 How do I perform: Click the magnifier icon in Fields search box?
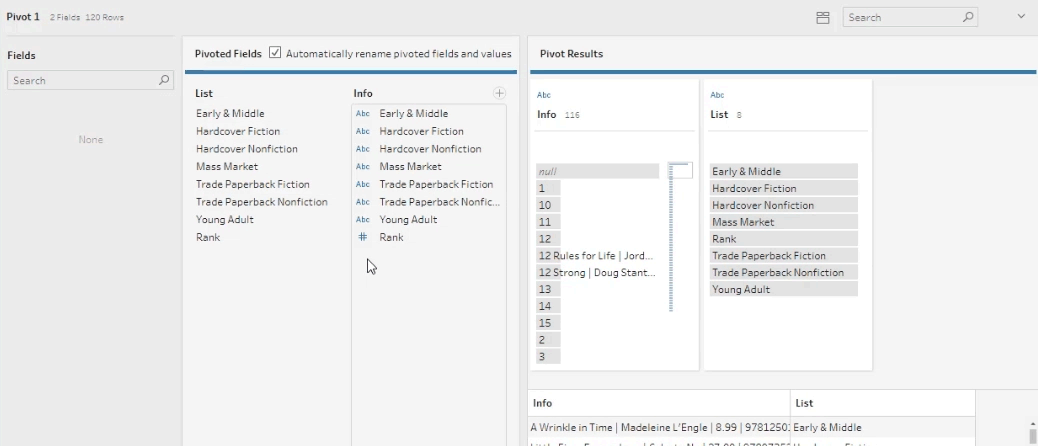[165, 80]
